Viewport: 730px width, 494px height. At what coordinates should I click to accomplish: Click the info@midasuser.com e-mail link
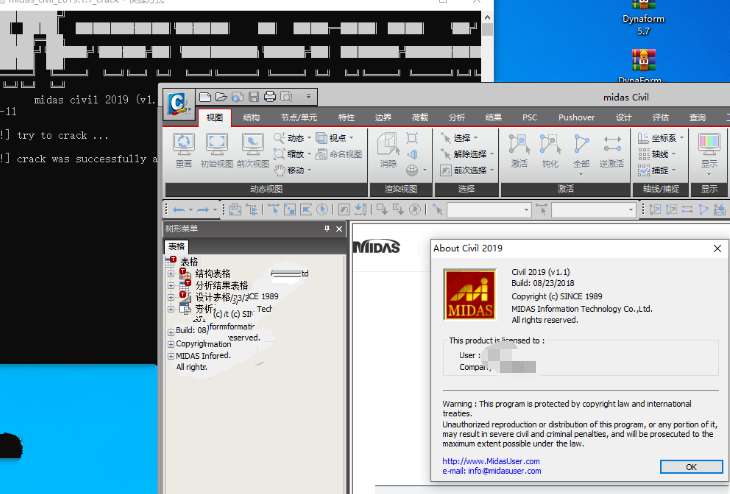505,471
